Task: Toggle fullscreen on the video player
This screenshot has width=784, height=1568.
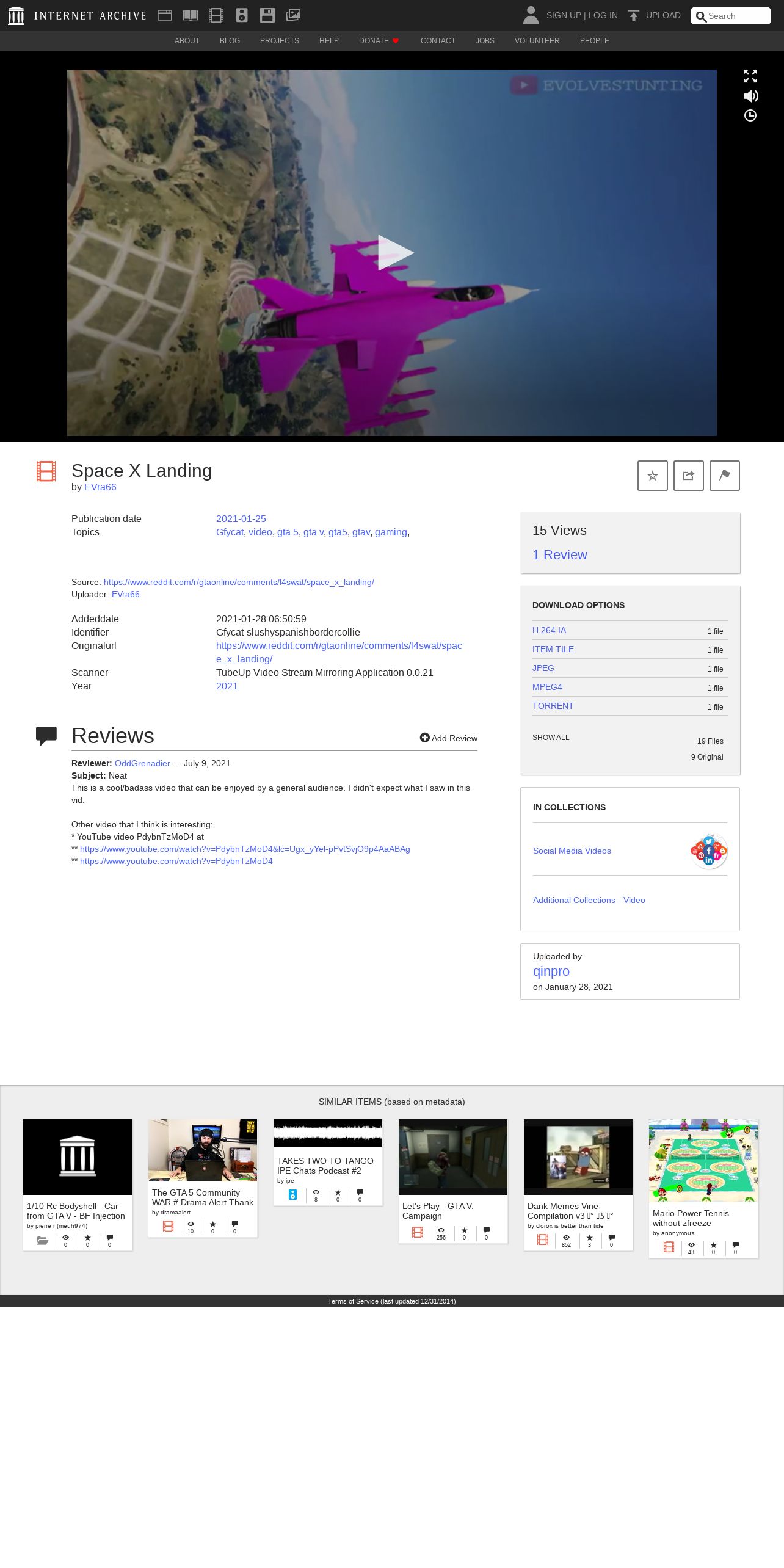Action: click(x=750, y=76)
